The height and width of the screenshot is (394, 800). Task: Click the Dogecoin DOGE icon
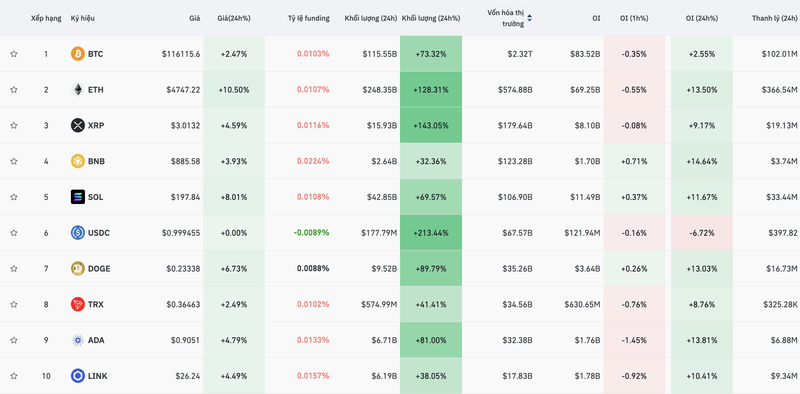tap(78, 268)
